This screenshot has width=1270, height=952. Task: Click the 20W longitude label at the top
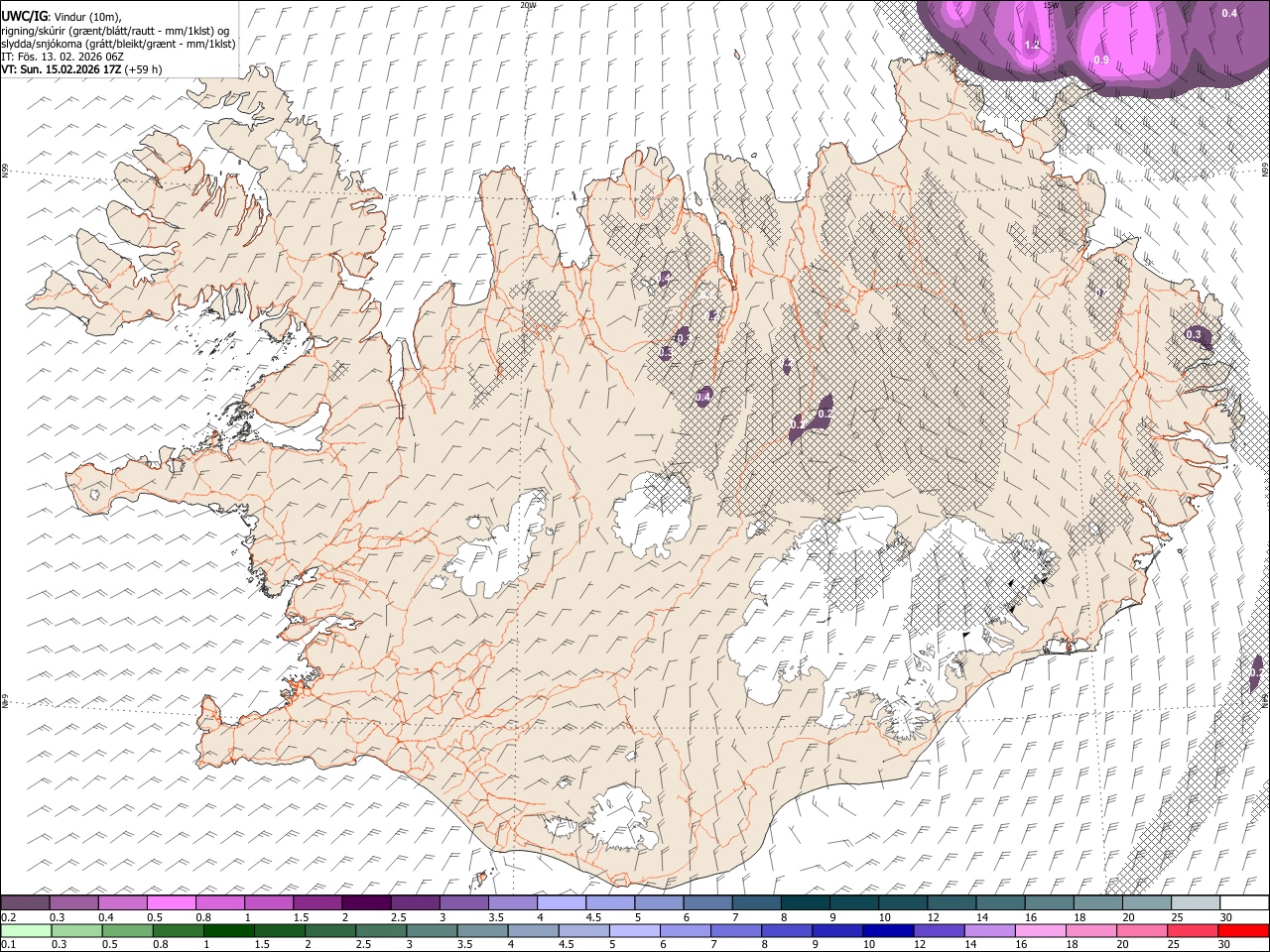(528, 5)
